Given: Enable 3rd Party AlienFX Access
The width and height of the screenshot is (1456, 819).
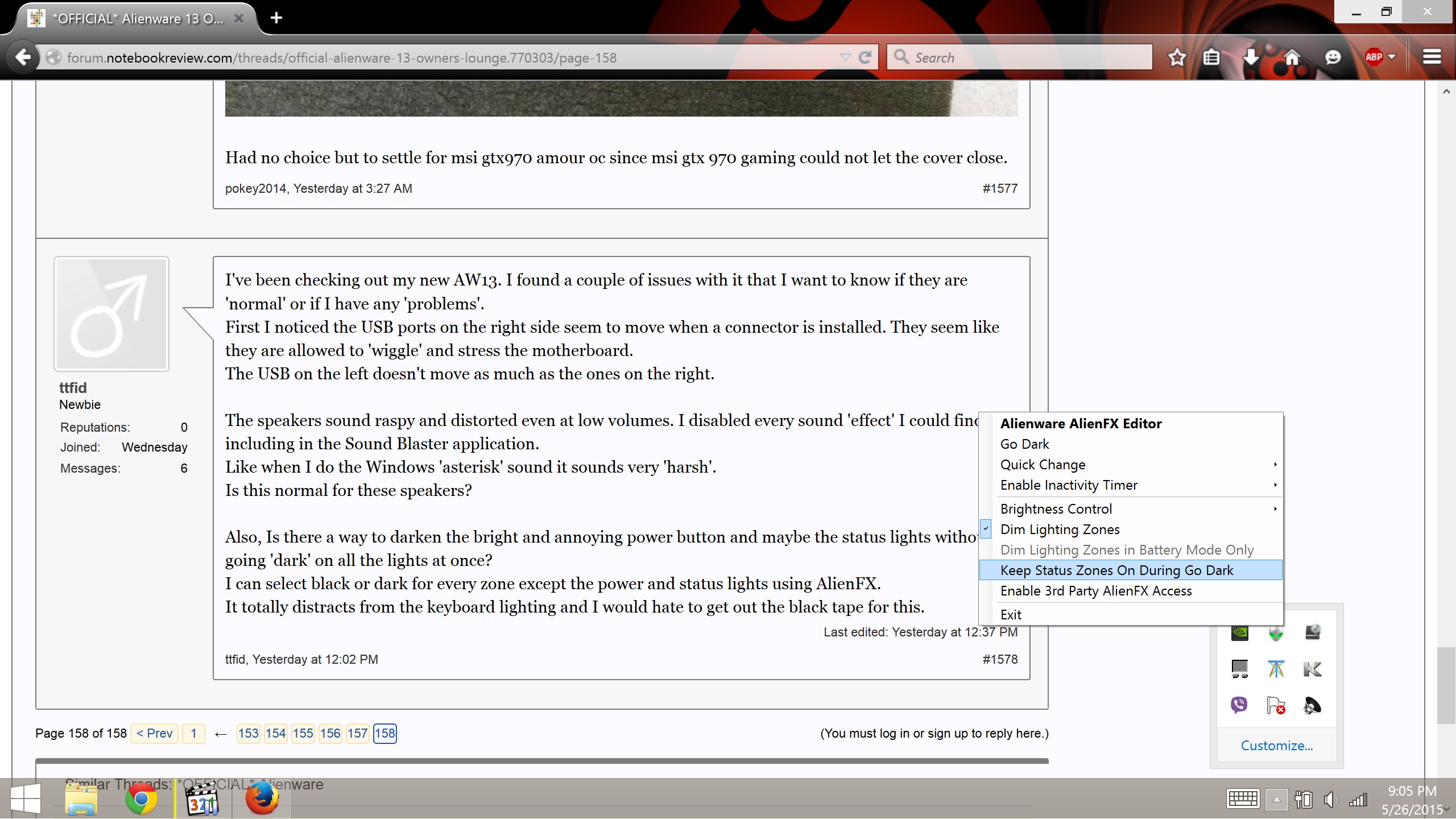Looking at the screenshot, I should pyautogui.click(x=1095, y=591).
